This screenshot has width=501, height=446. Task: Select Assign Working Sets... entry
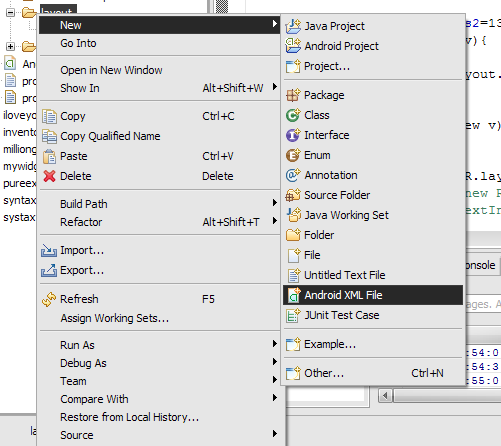pyautogui.click(x=160, y=318)
